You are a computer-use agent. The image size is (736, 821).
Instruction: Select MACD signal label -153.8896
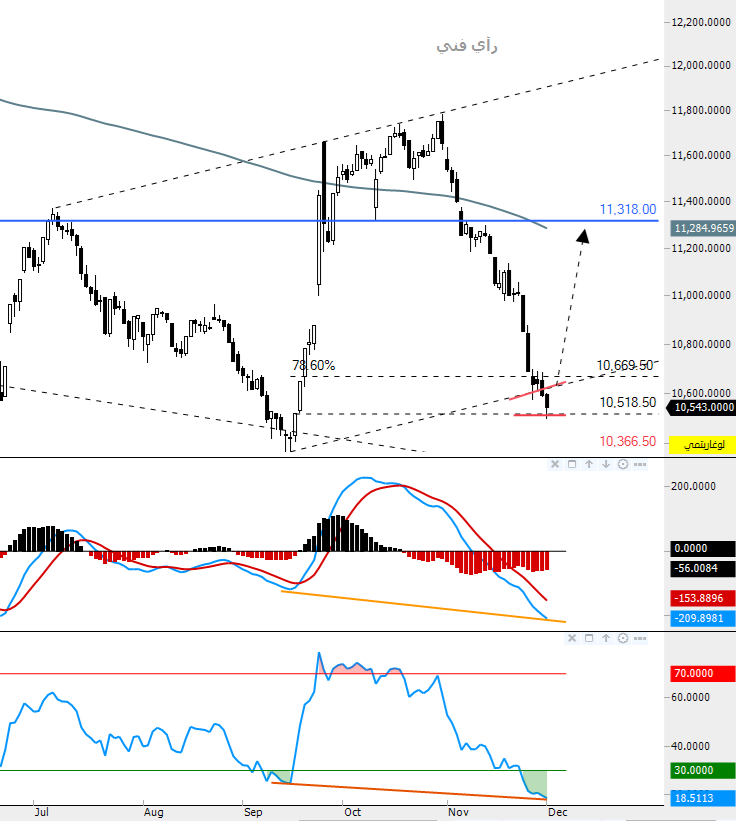pos(703,598)
